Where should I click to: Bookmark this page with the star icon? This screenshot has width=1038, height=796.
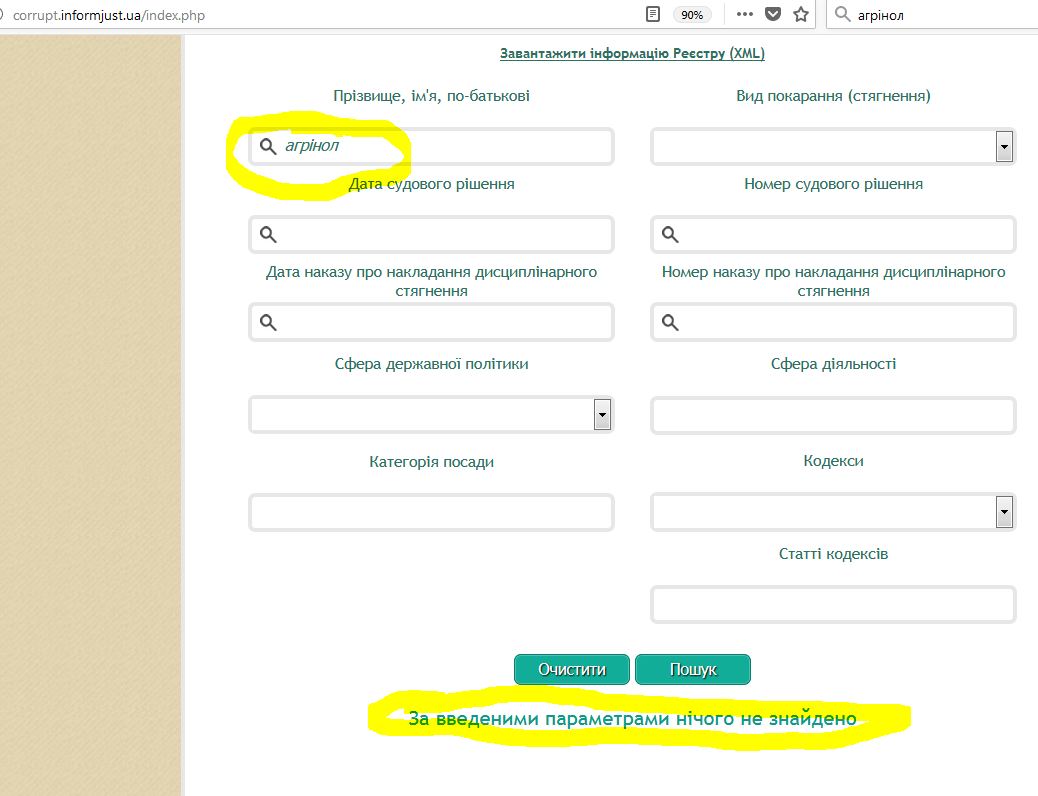800,15
